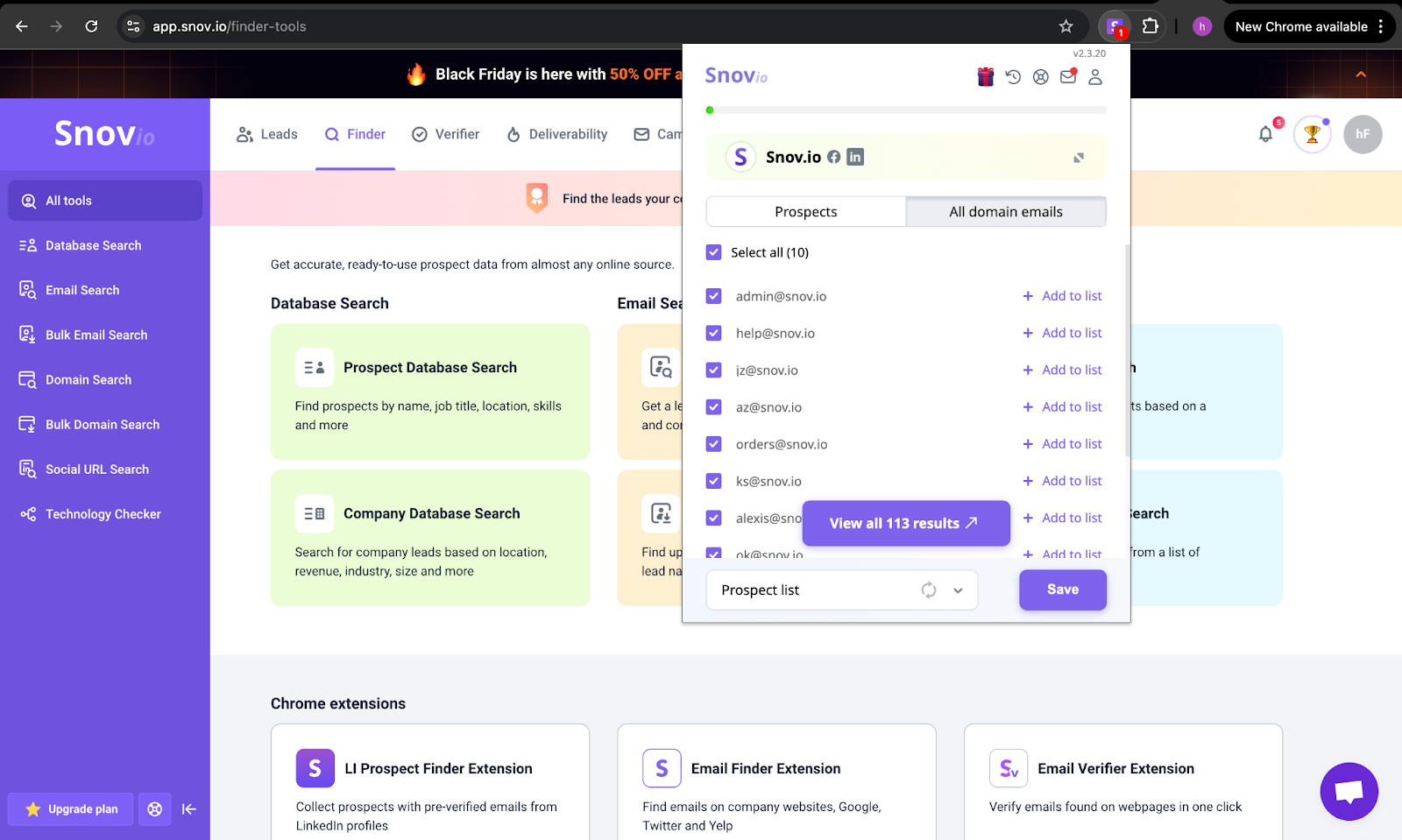Open Domain Search in sidebar
Screen dimensions: 1402x840
coord(105,379)
